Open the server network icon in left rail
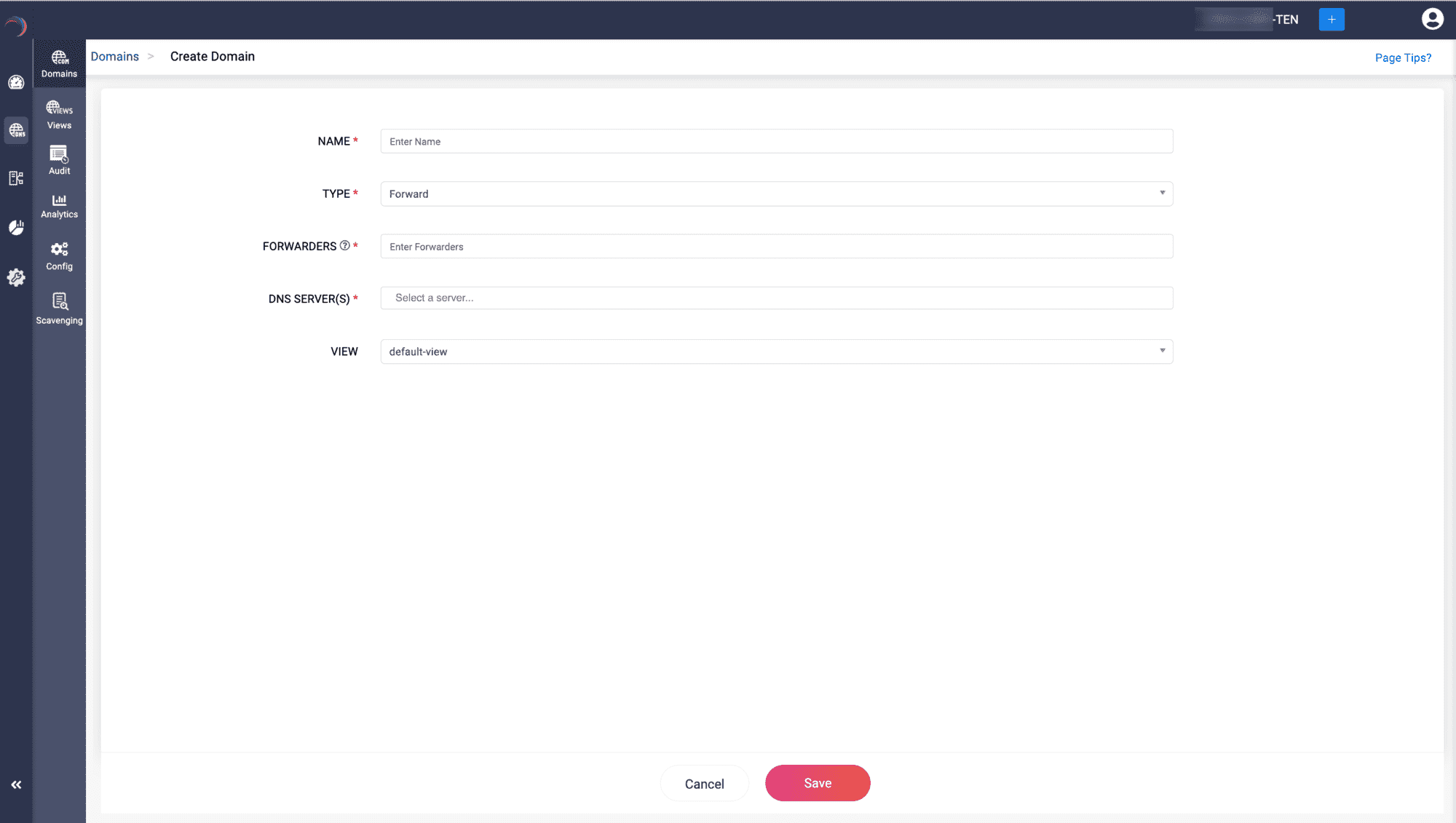1456x823 pixels. (16, 178)
